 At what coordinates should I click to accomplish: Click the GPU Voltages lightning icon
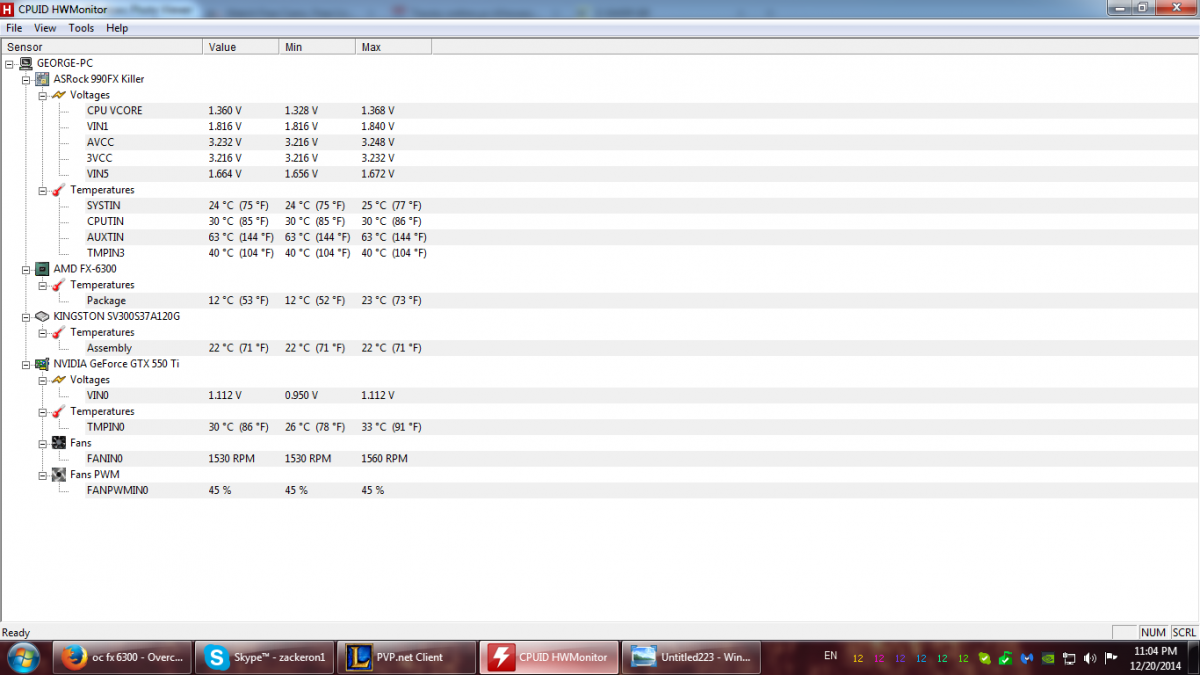coord(59,380)
